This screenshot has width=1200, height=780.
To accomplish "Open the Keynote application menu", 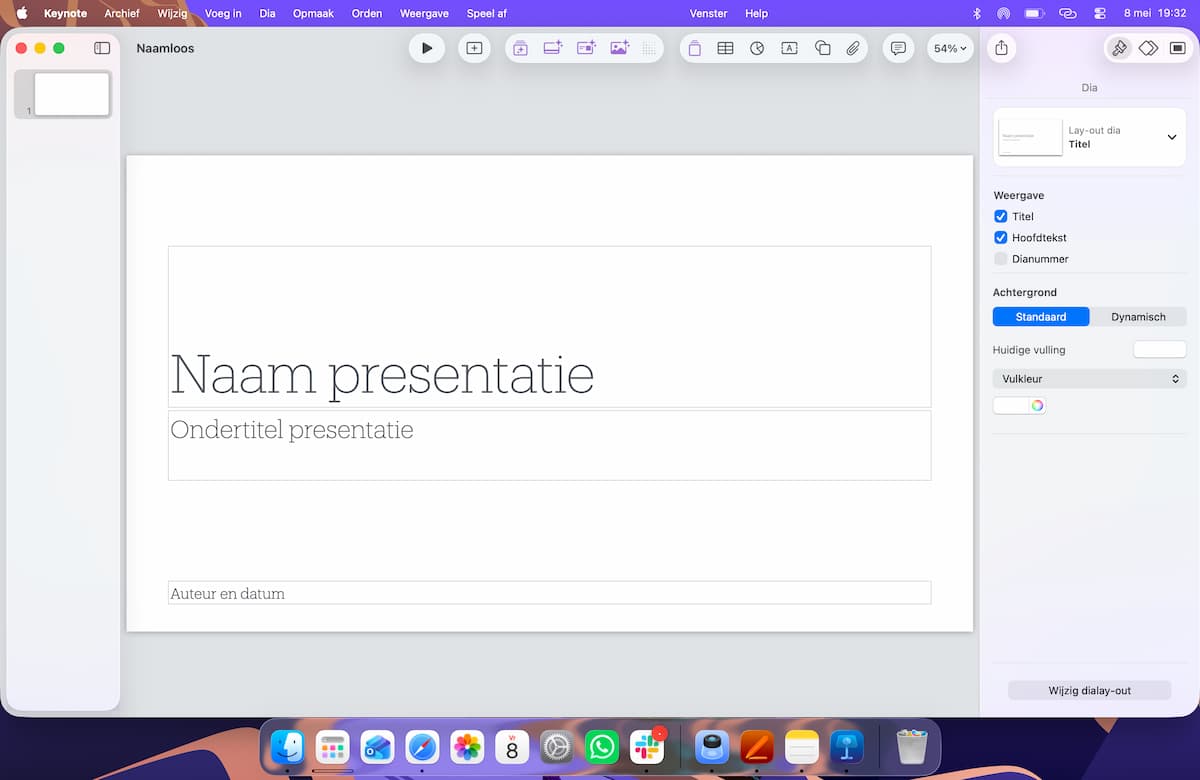I will click(65, 13).
